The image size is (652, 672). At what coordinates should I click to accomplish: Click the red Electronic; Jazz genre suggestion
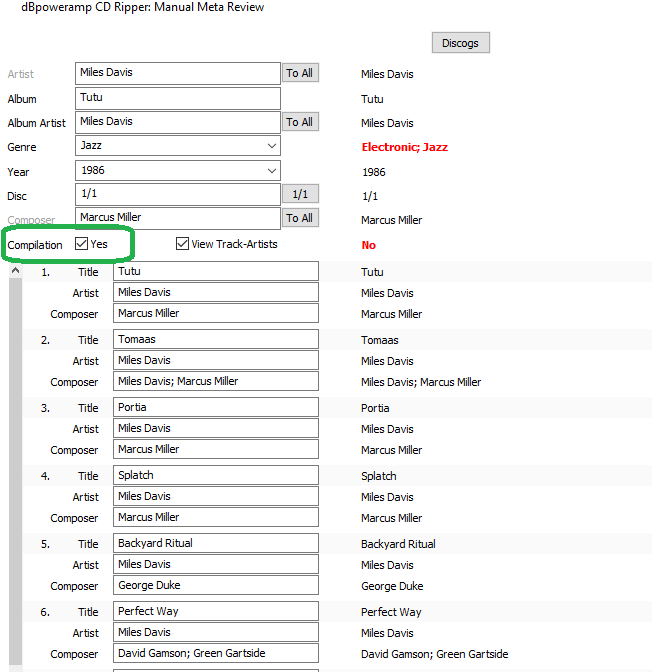point(404,147)
